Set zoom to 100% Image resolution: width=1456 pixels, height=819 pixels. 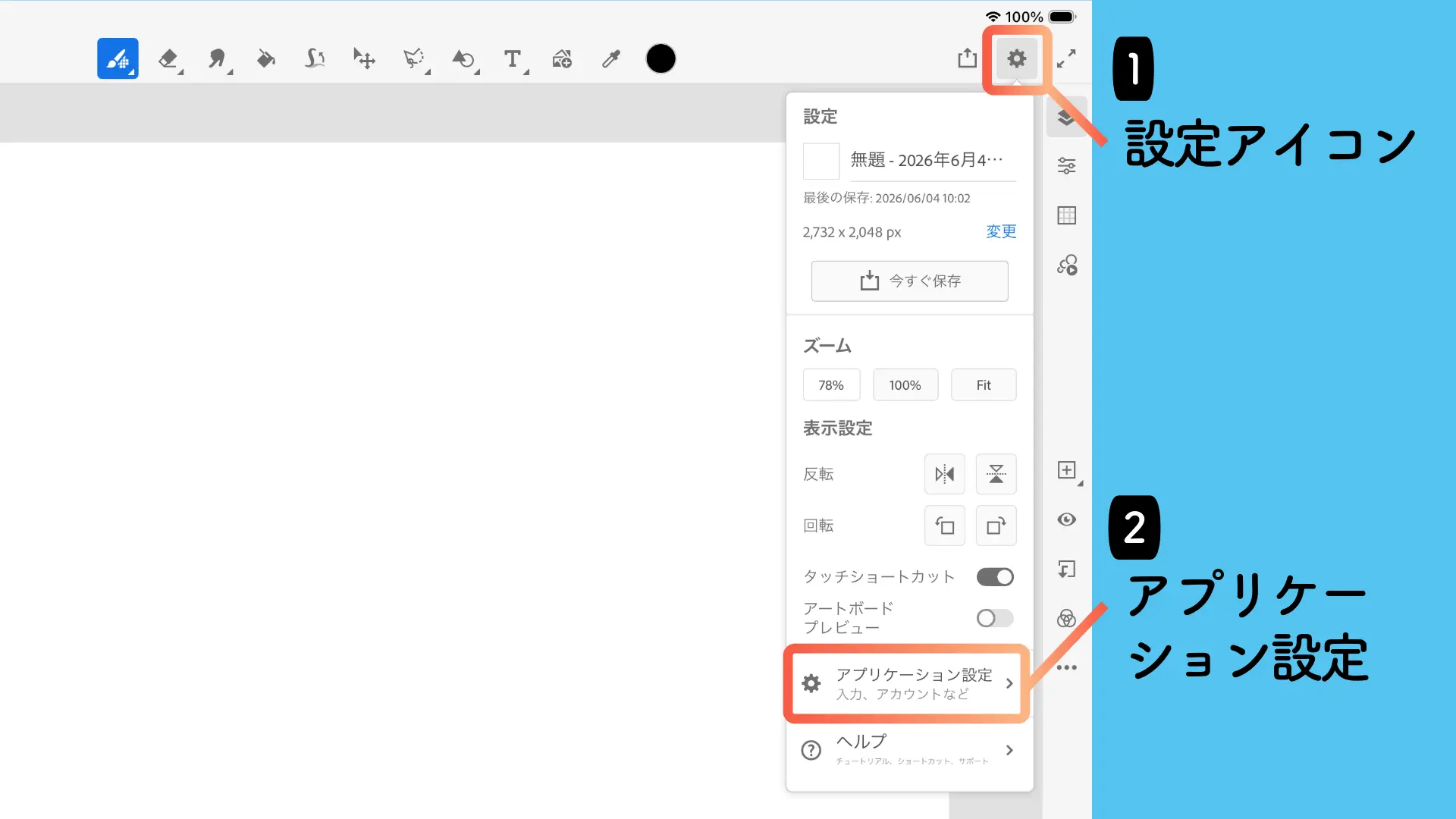point(905,385)
